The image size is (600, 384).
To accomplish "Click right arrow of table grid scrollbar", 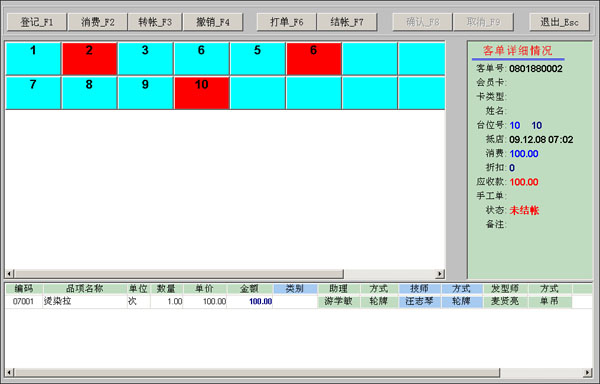I will (x=440, y=274).
